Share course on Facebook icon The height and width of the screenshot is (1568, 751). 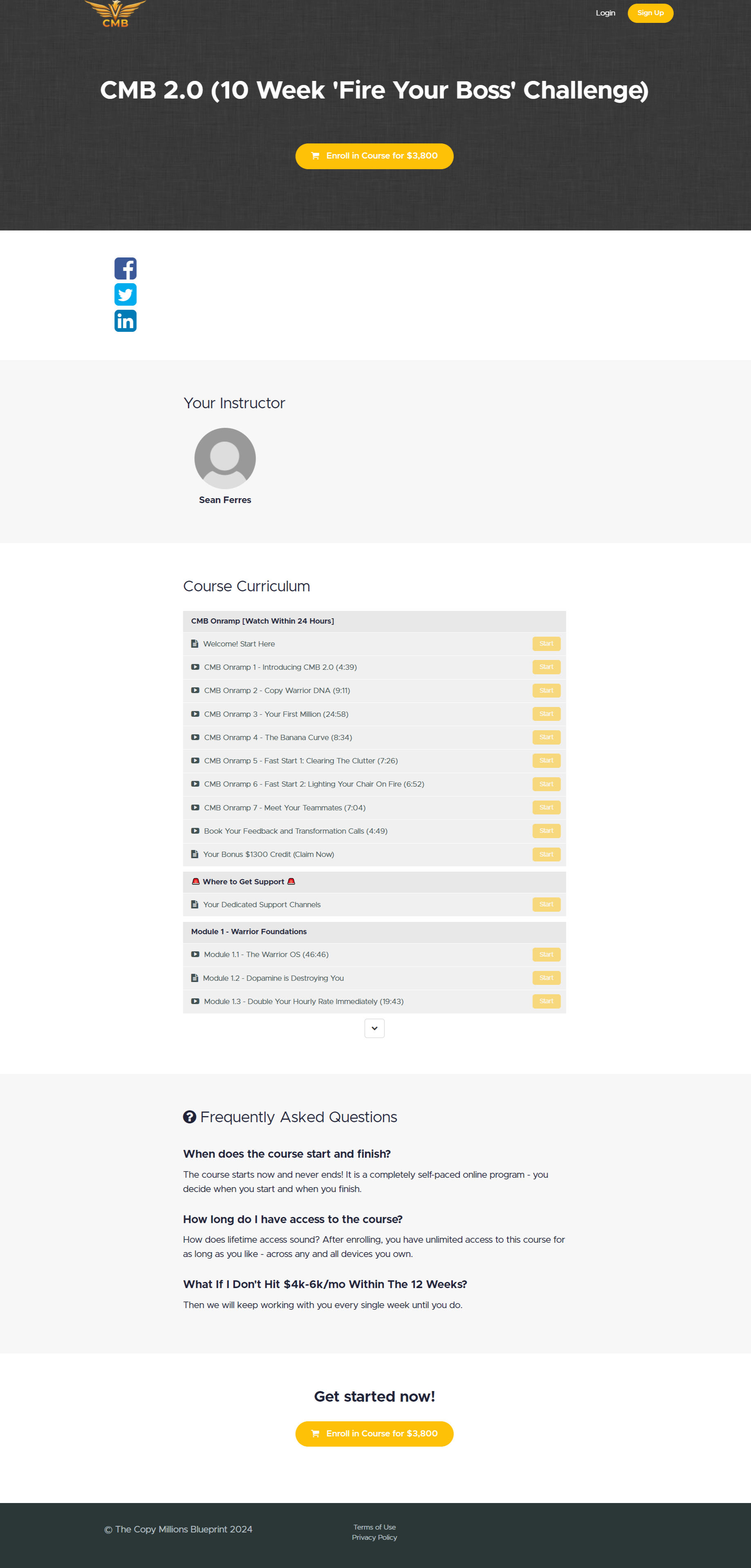(126, 268)
